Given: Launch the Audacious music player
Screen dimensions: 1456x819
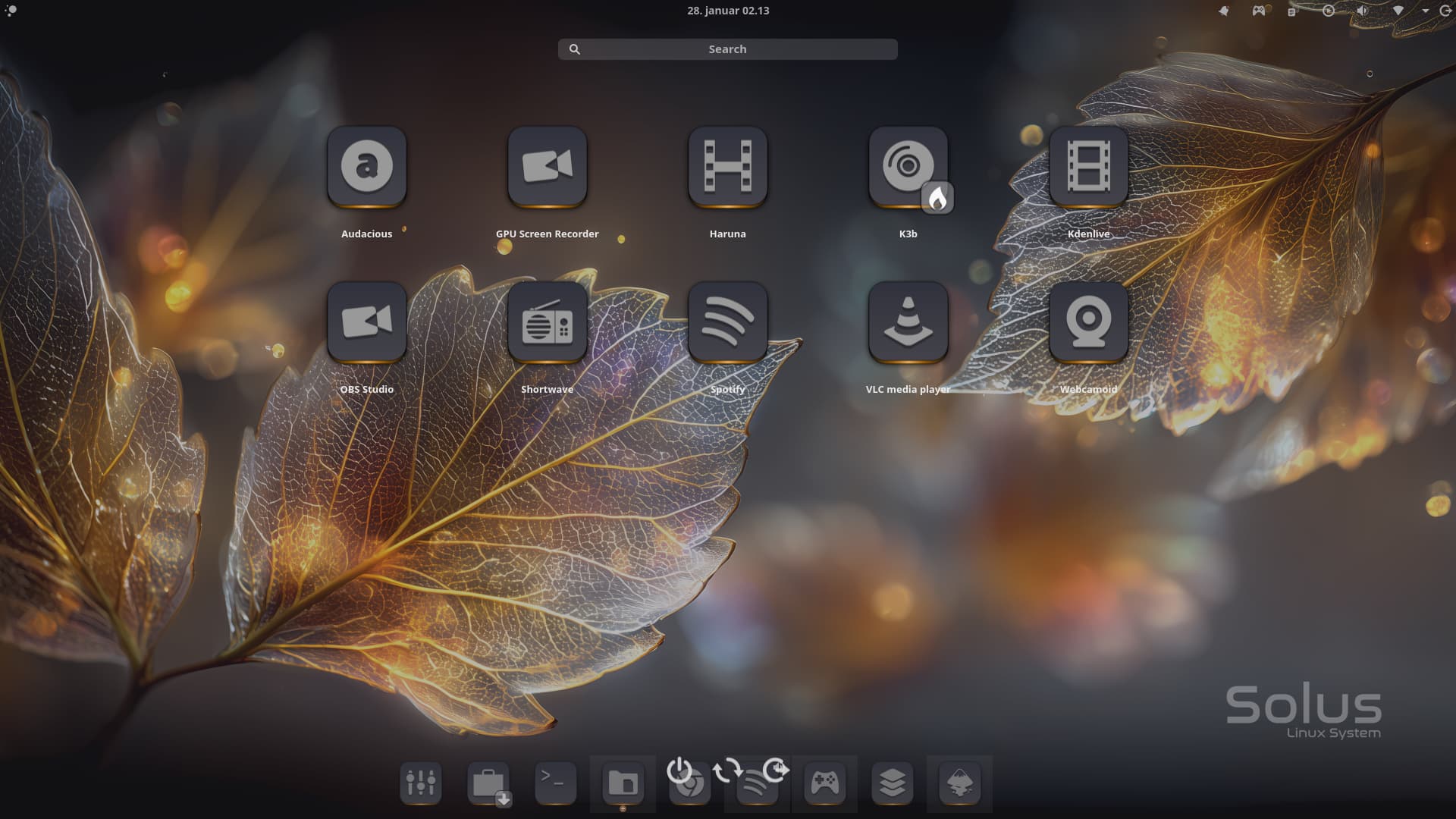Looking at the screenshot, I should tap(366, 166).
